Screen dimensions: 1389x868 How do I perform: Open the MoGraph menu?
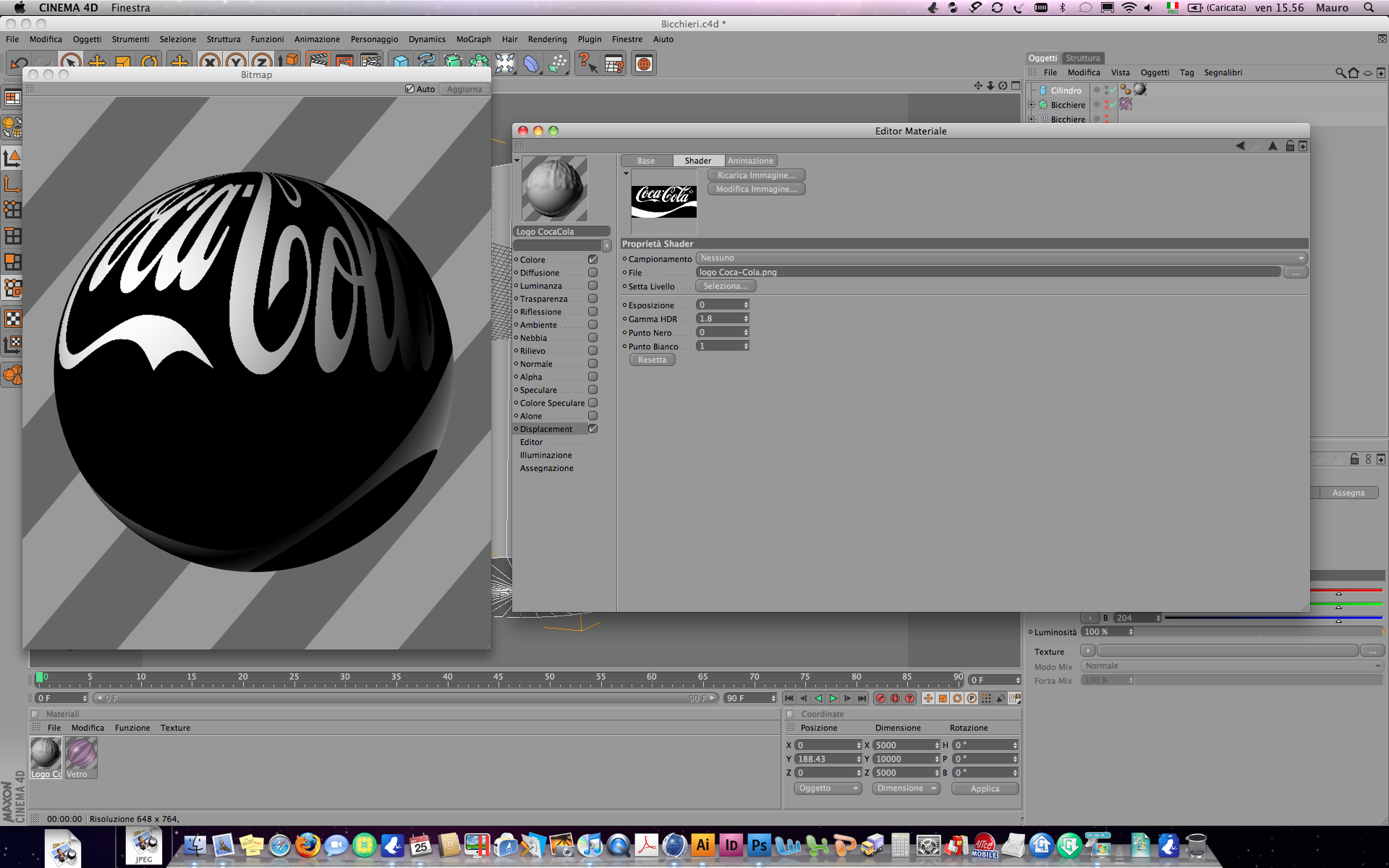coord(473,39)
